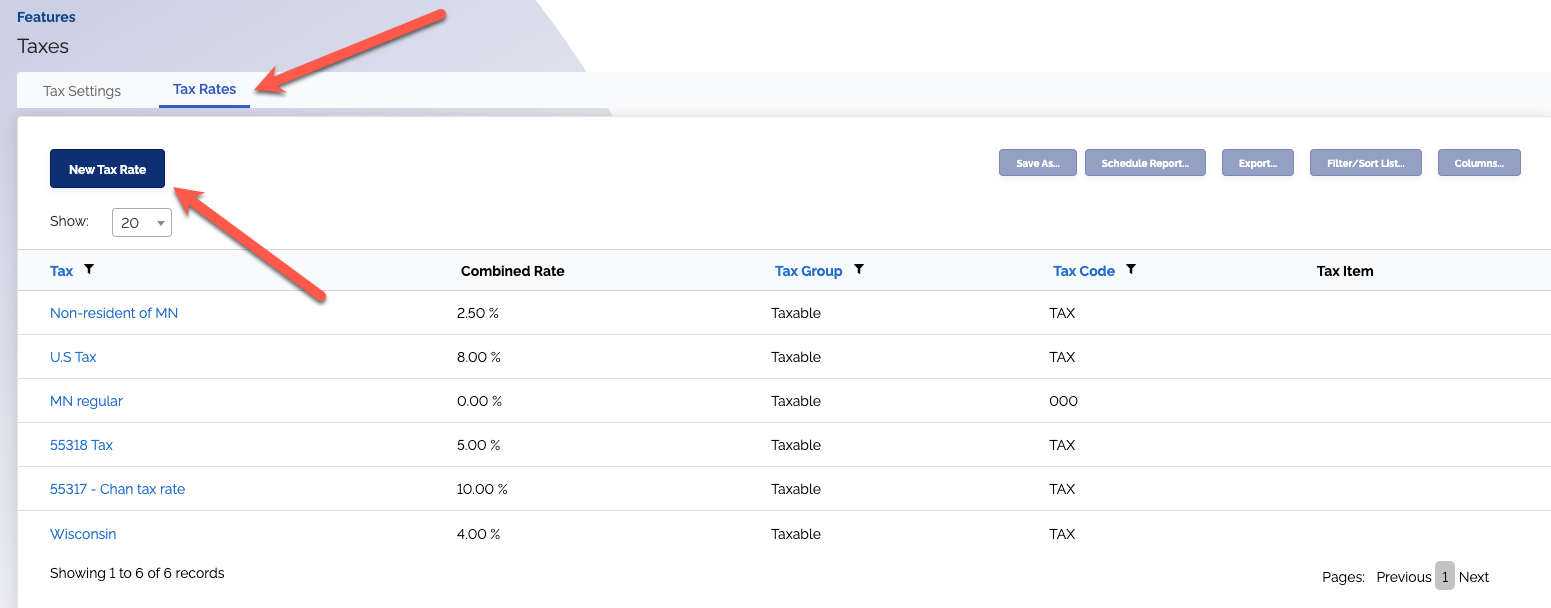Click the filter icon beside Tax Code

tap(1131, 270)
